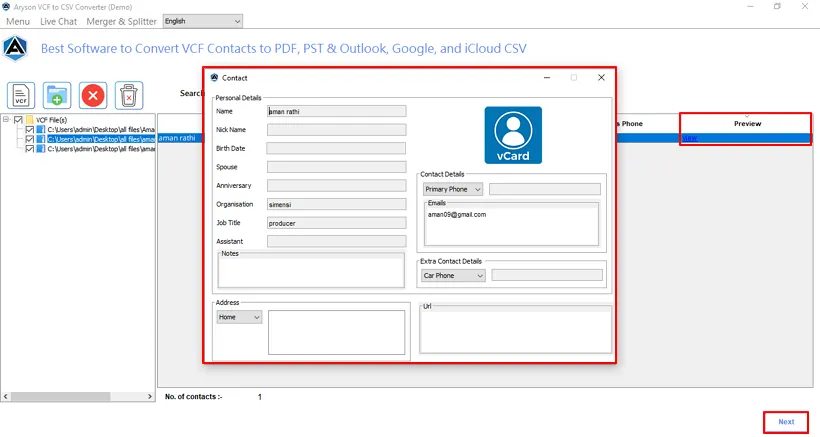The image size is (820, 437).
Task: Click the file tree horizontal scrollbar thumb
Action: 60,397
